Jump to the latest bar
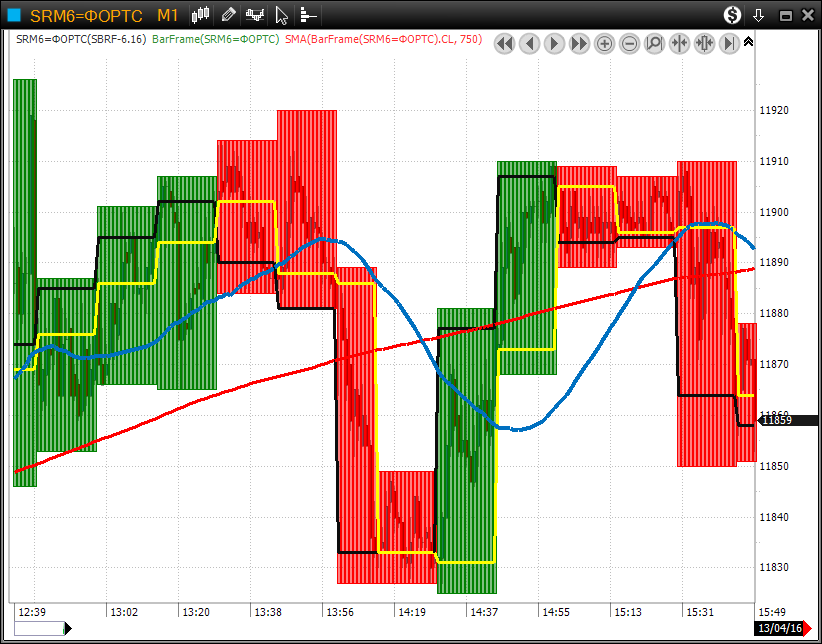The width and height of the screenshot is (822, 644). 729,43
